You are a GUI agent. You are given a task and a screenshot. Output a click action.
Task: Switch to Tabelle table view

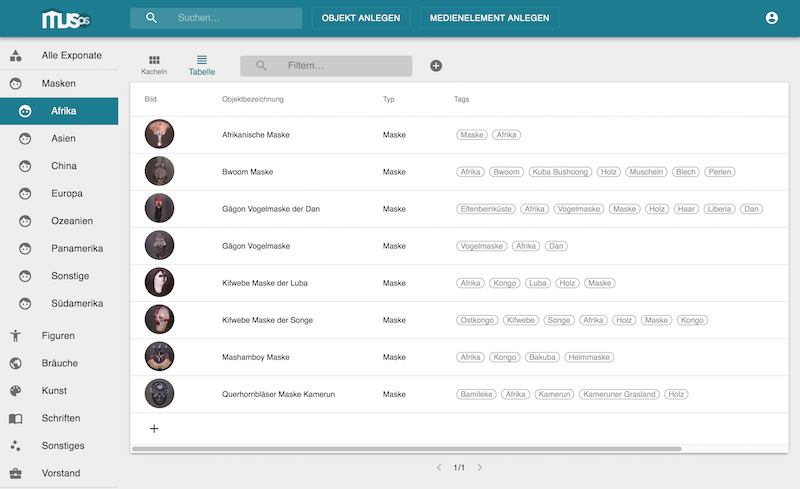pyautogui.click(x=202, y=65)
